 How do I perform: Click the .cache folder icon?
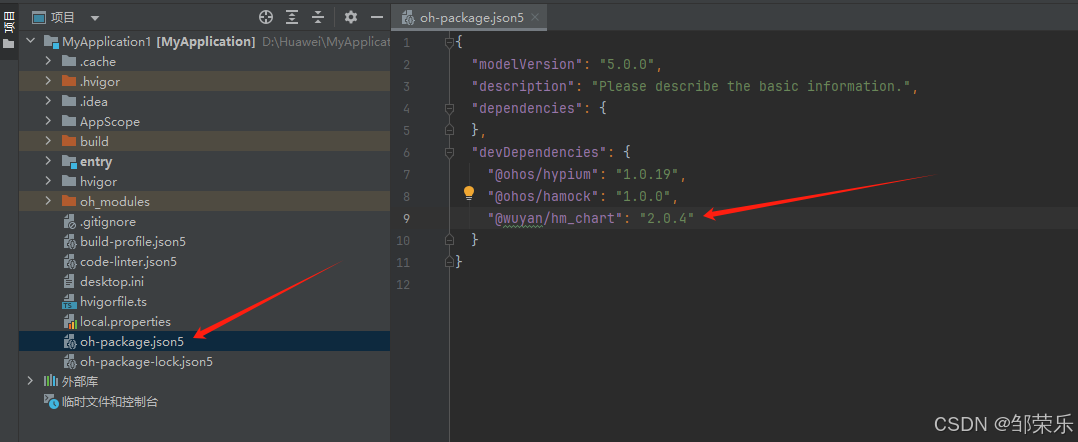(x=69, y=61)
